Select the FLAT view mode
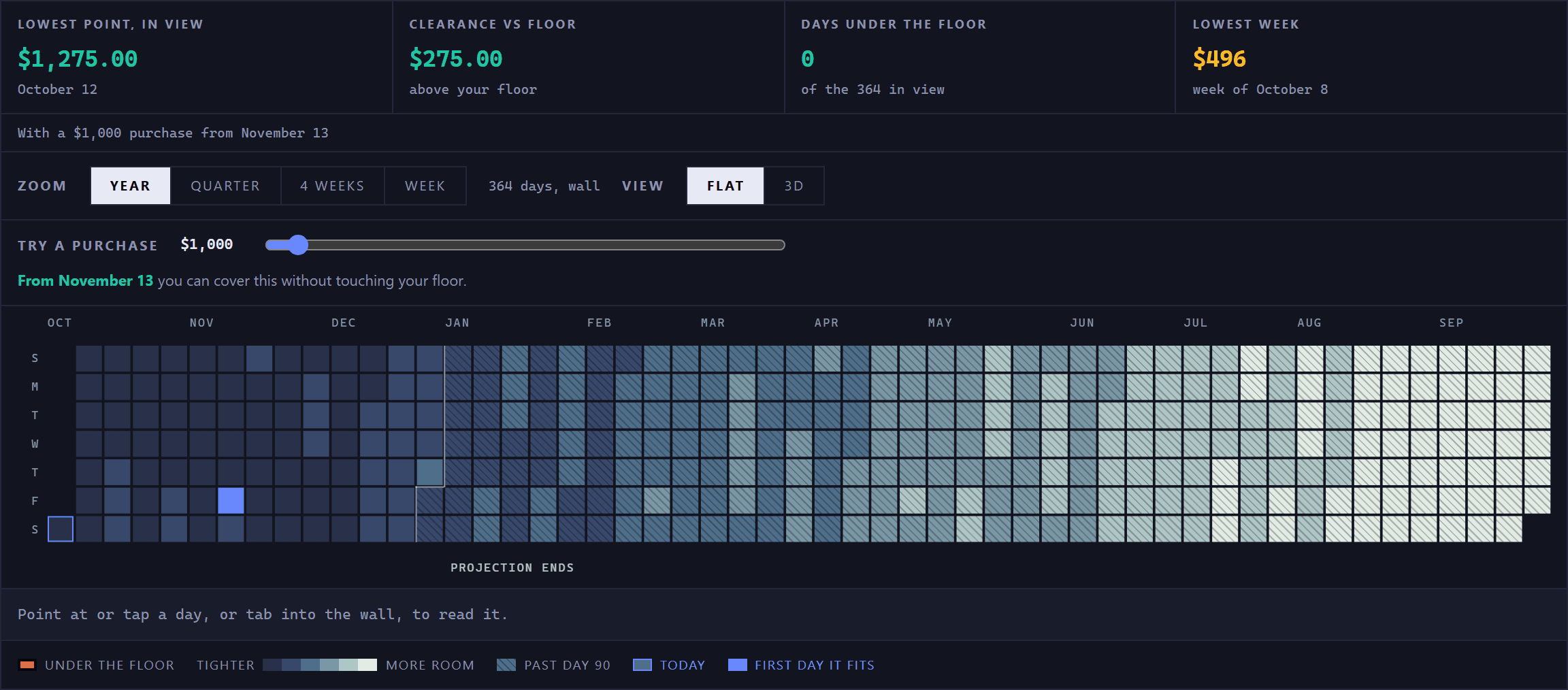This screenshot has height=690, width=1568. tap(725, 186)
